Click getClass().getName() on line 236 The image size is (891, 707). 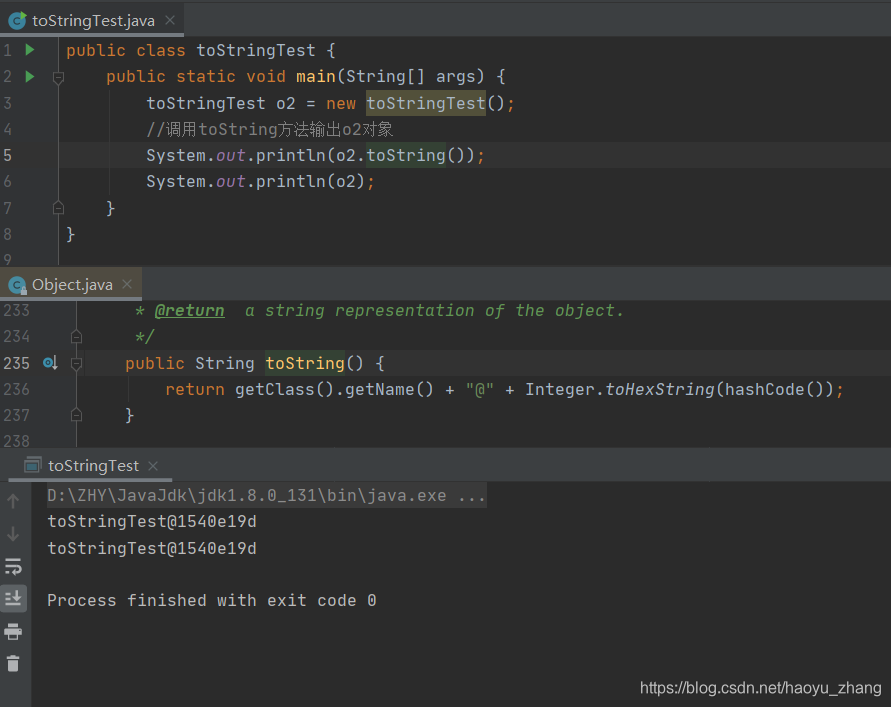click(334, 389)
